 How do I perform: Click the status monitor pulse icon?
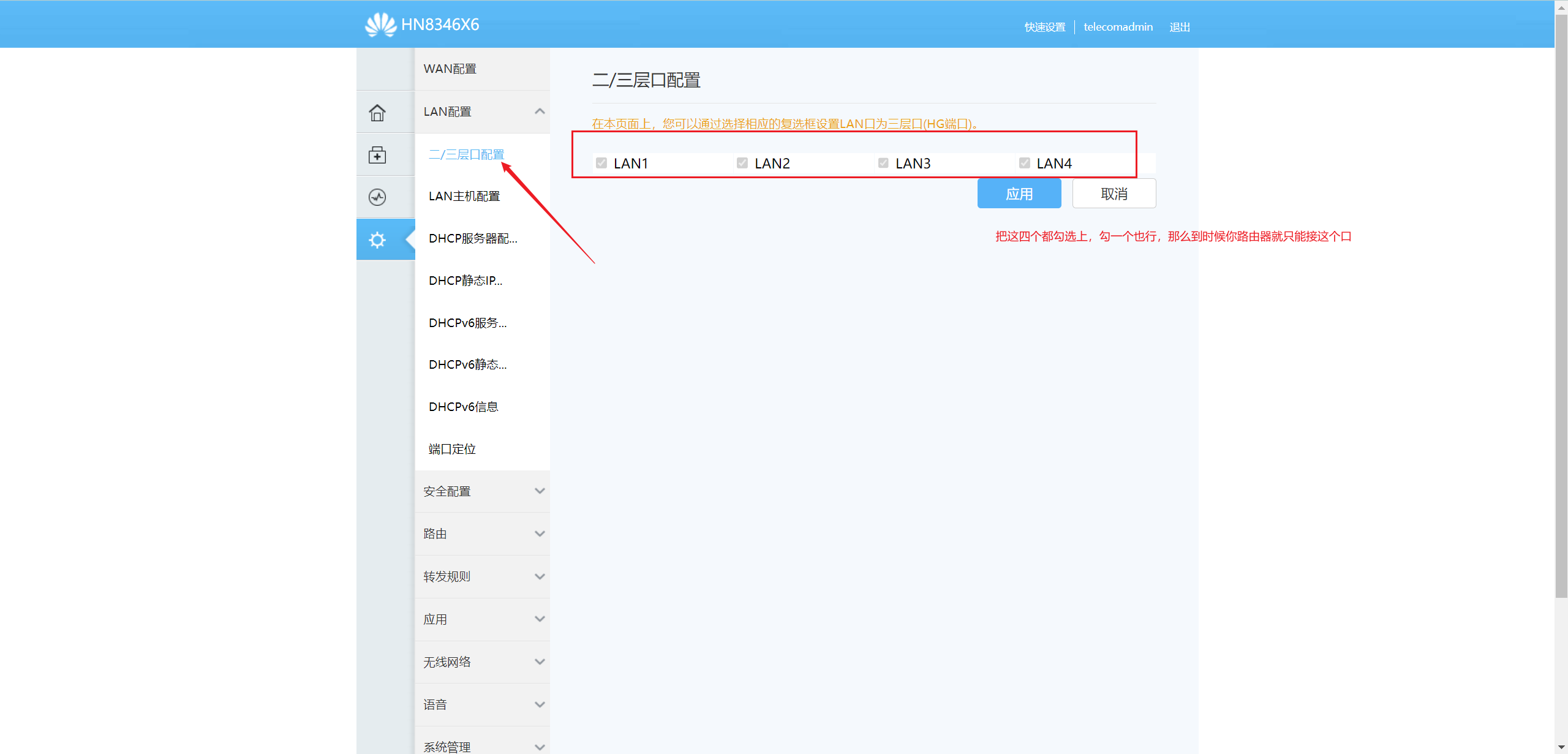[377, 197]
